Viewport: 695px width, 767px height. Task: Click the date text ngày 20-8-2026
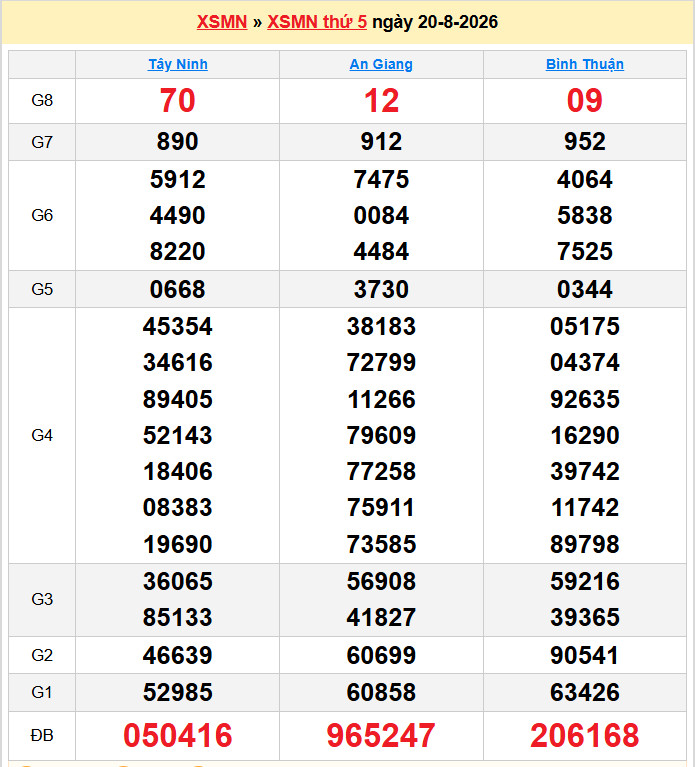[435, 22]
